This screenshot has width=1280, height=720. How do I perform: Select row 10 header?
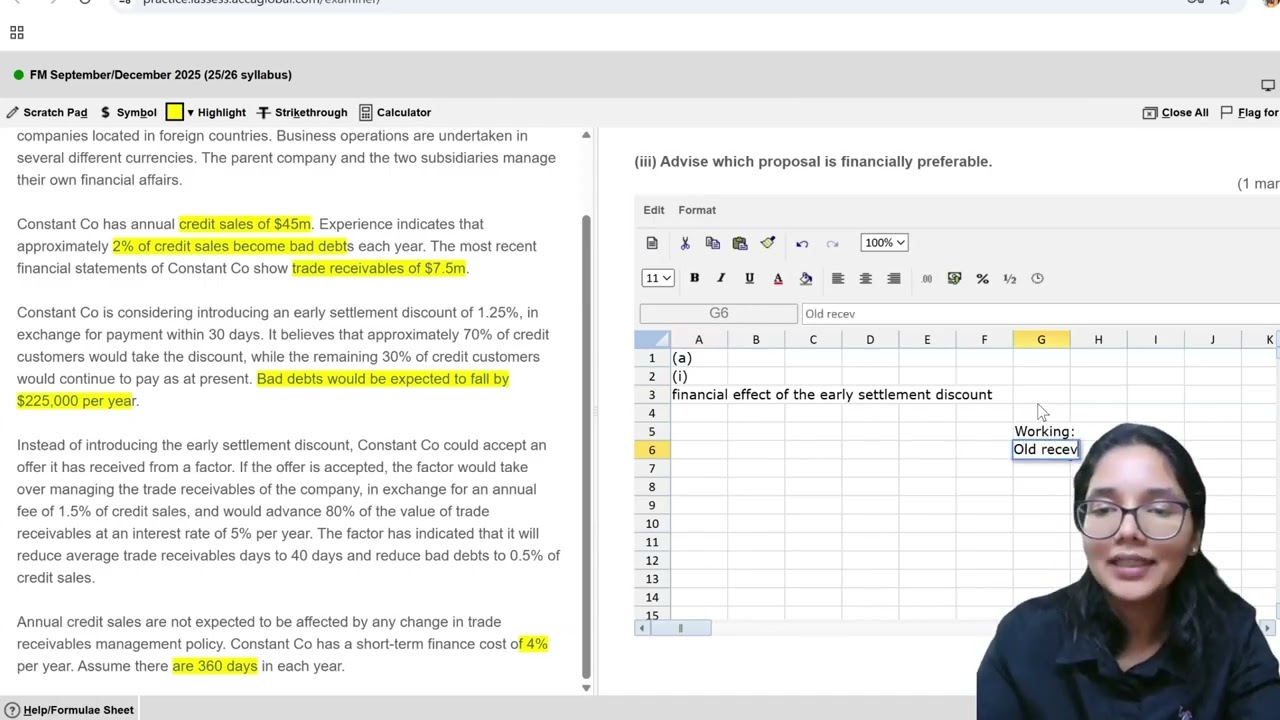click(x=652, y=524)
